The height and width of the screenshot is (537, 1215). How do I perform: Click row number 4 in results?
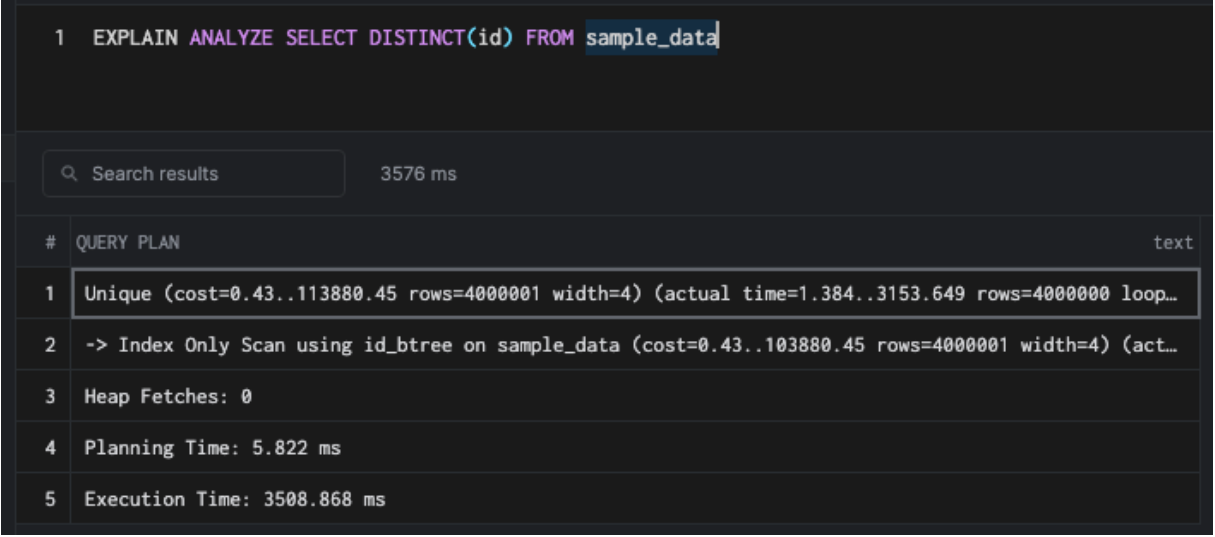[50, 448]
